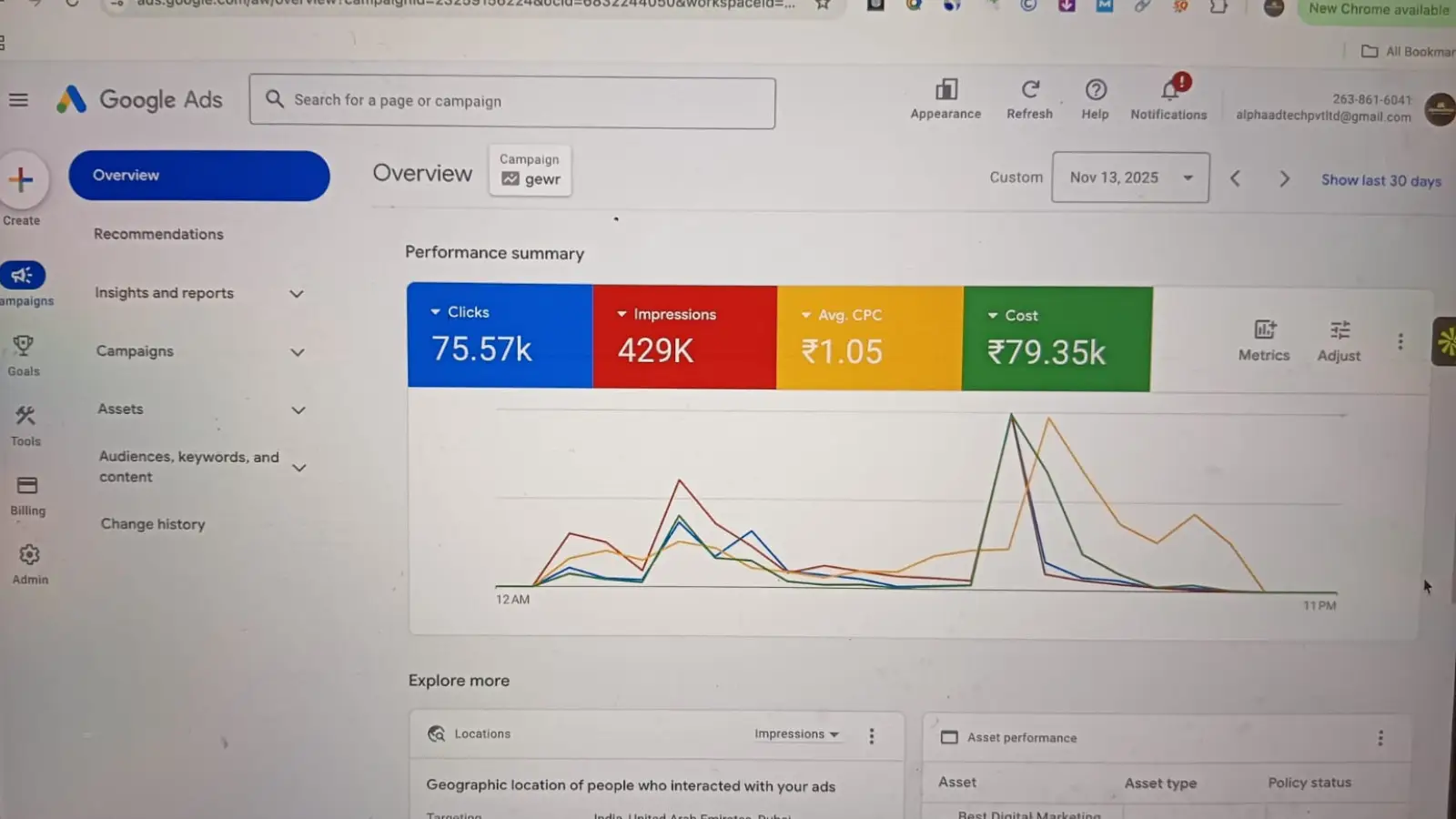This screenshot has height=819, width=1456.
Task: Open the Admin gear icon
Action: point(30,555)
